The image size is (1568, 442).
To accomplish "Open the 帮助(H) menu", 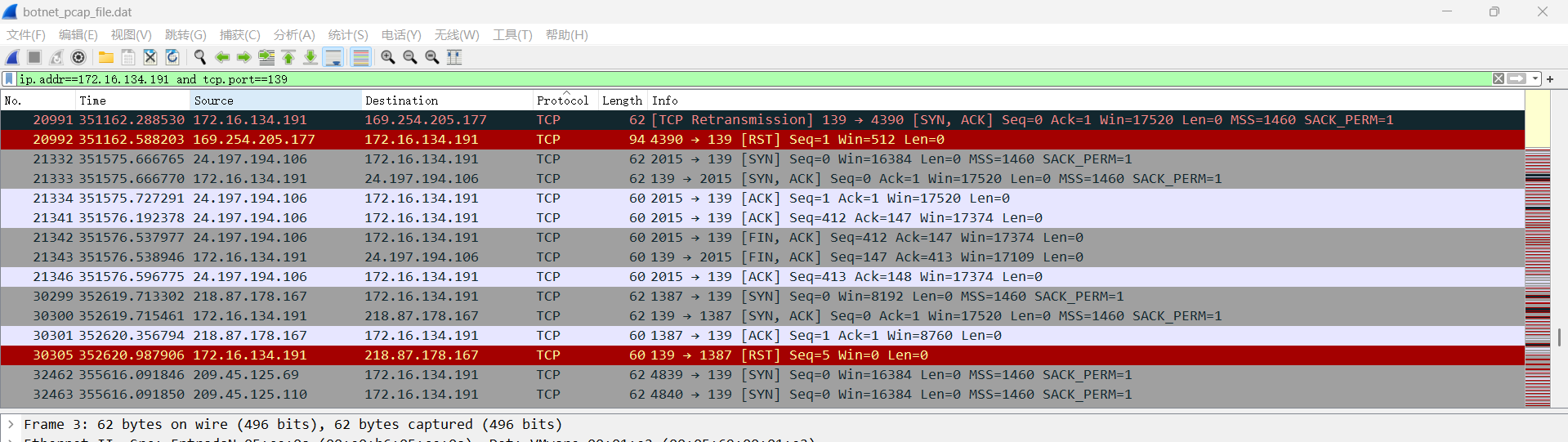I will pos(567,35).
